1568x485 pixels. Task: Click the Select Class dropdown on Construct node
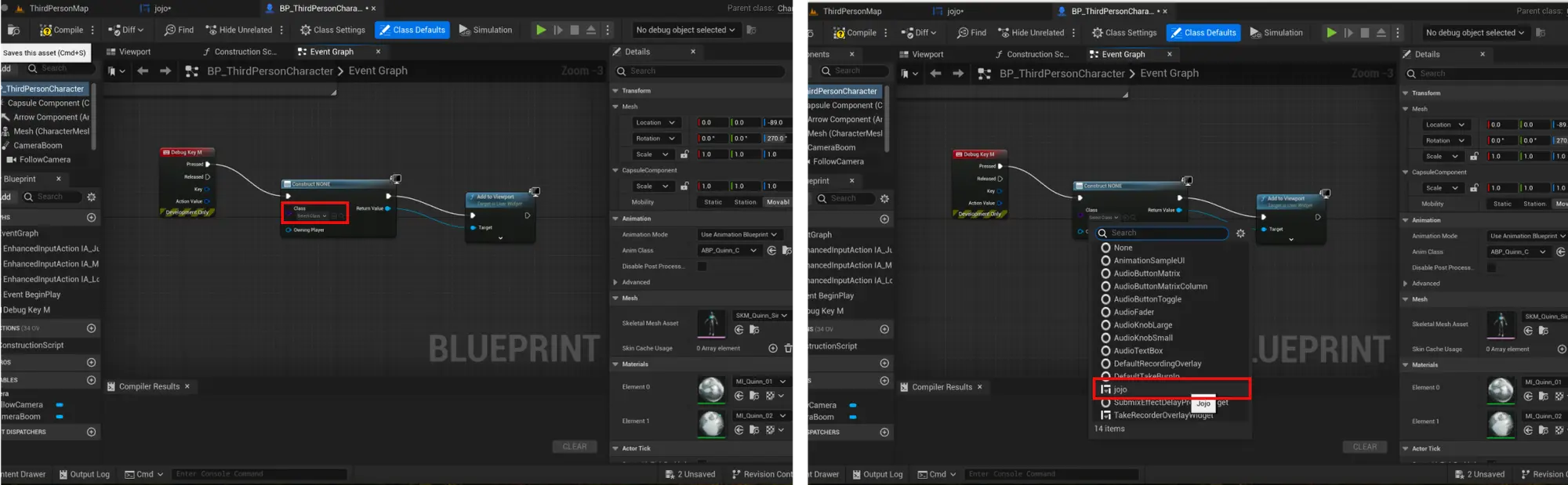tap(311, 216)
